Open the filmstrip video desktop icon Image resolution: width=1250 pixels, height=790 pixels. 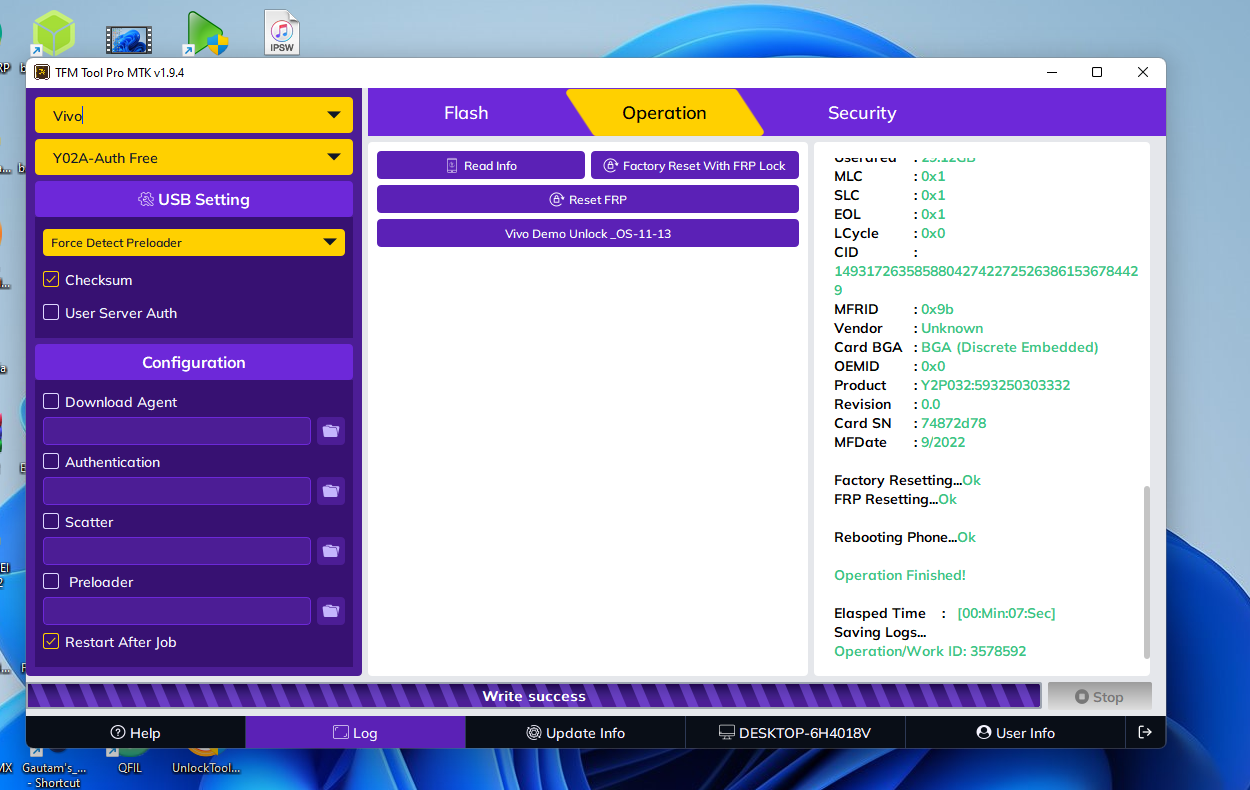pyautogui.click(x=129, y=39)
